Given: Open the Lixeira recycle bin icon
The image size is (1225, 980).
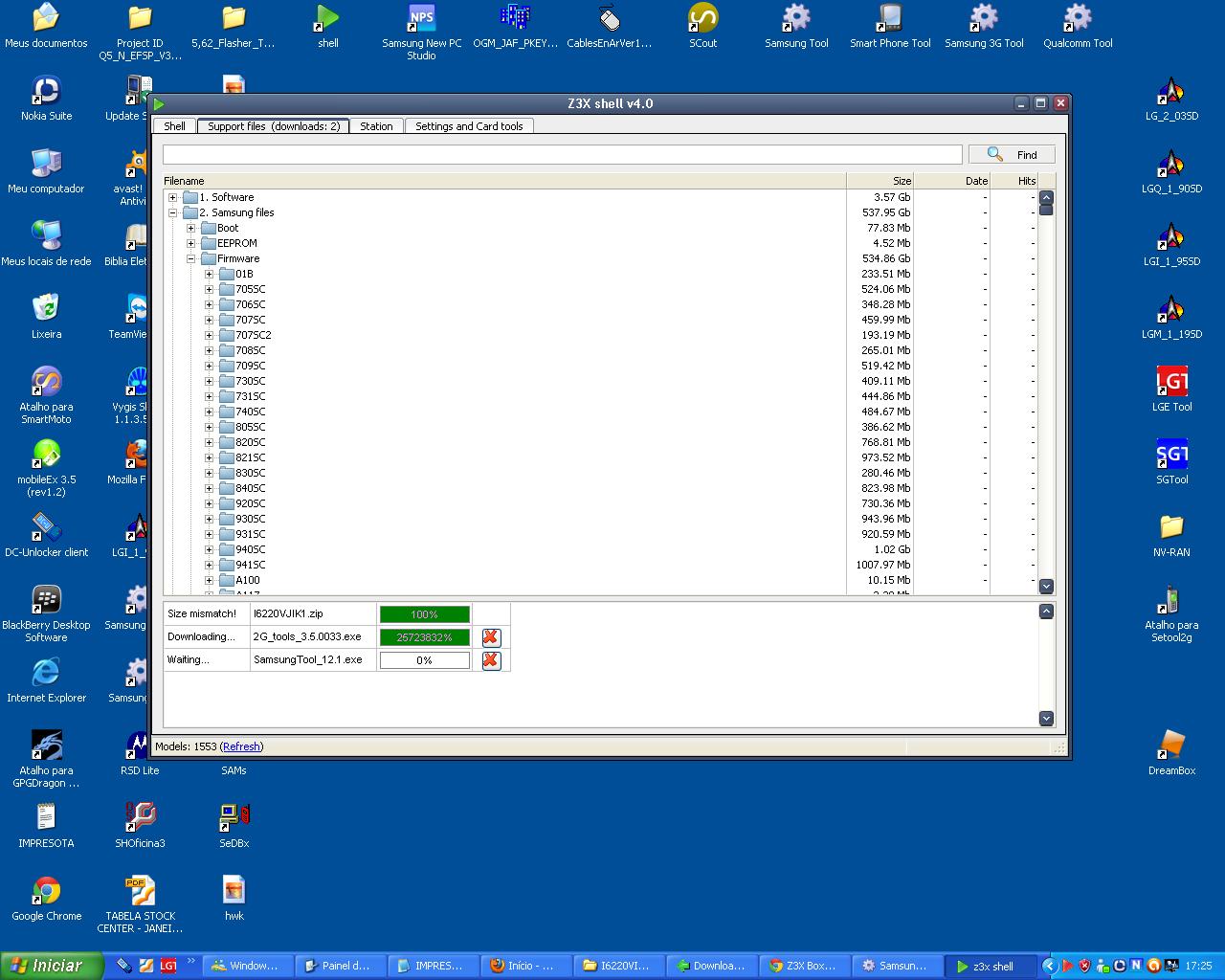Looking at the screenshot, I should 46,317.
